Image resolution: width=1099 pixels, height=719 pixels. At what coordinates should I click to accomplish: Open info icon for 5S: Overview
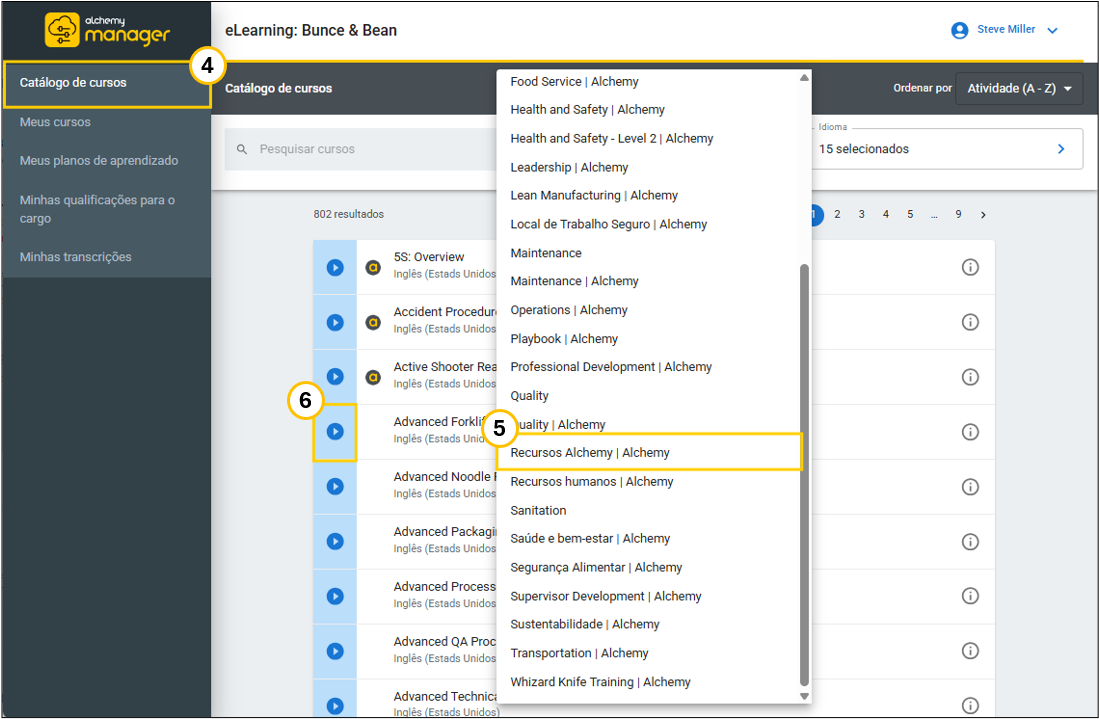tap(969, 268)
